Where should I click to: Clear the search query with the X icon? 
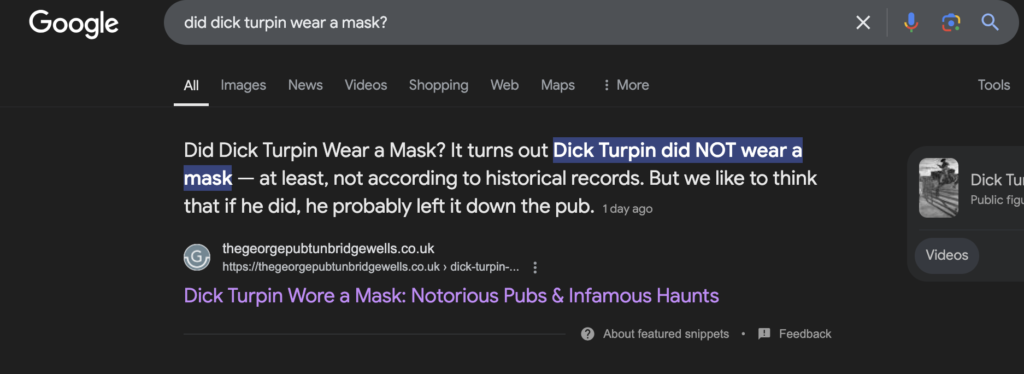click(863, 23)
